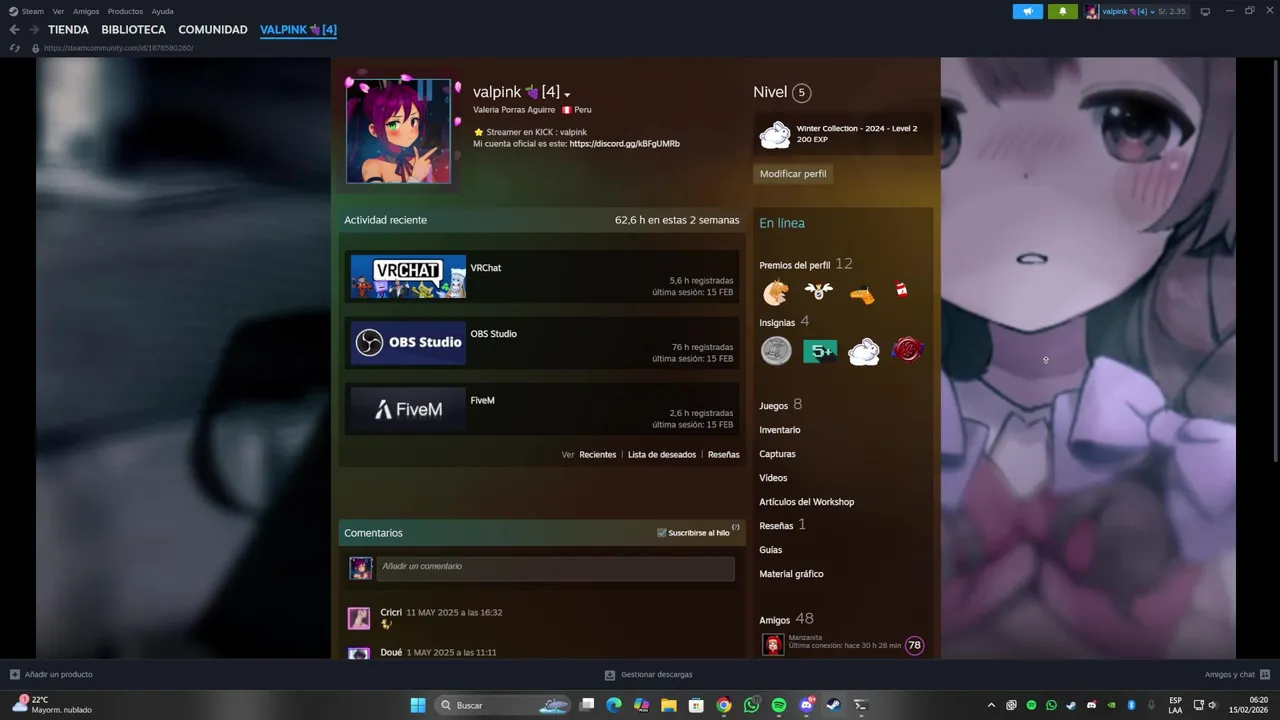
Task: Open the red circular badge
Action: pyautogui.click(x=907, y=350)
